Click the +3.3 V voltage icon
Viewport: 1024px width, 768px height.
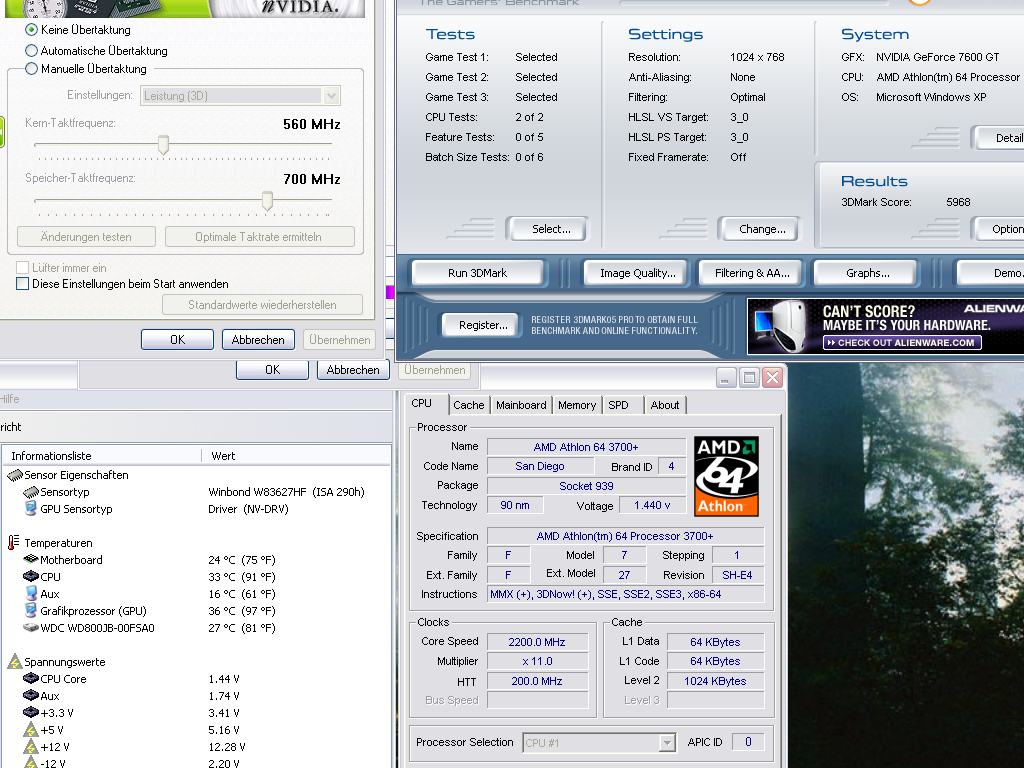(x=31, y=712)
